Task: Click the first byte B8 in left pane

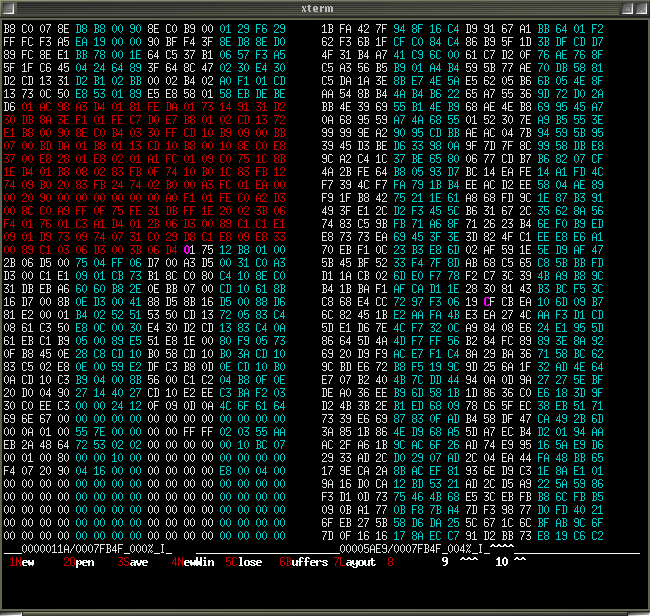Action: pos(10,28)
